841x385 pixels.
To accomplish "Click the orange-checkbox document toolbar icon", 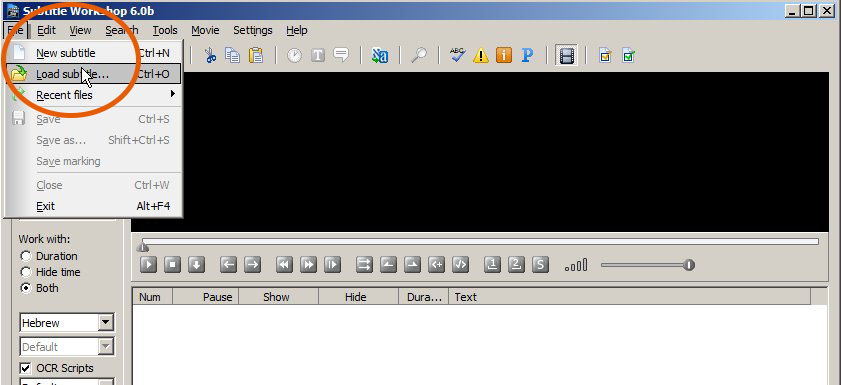I will pyautogui.click(x=605, y=55).
